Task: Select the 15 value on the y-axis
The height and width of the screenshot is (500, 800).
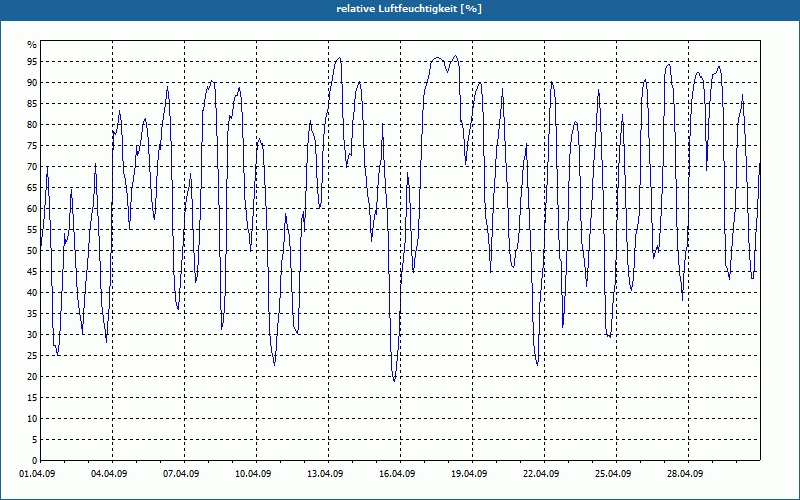Action: coord(32,397)
